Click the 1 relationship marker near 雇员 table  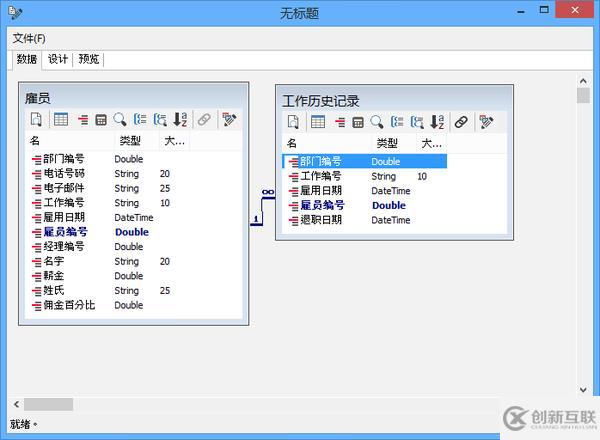[256, 219]
